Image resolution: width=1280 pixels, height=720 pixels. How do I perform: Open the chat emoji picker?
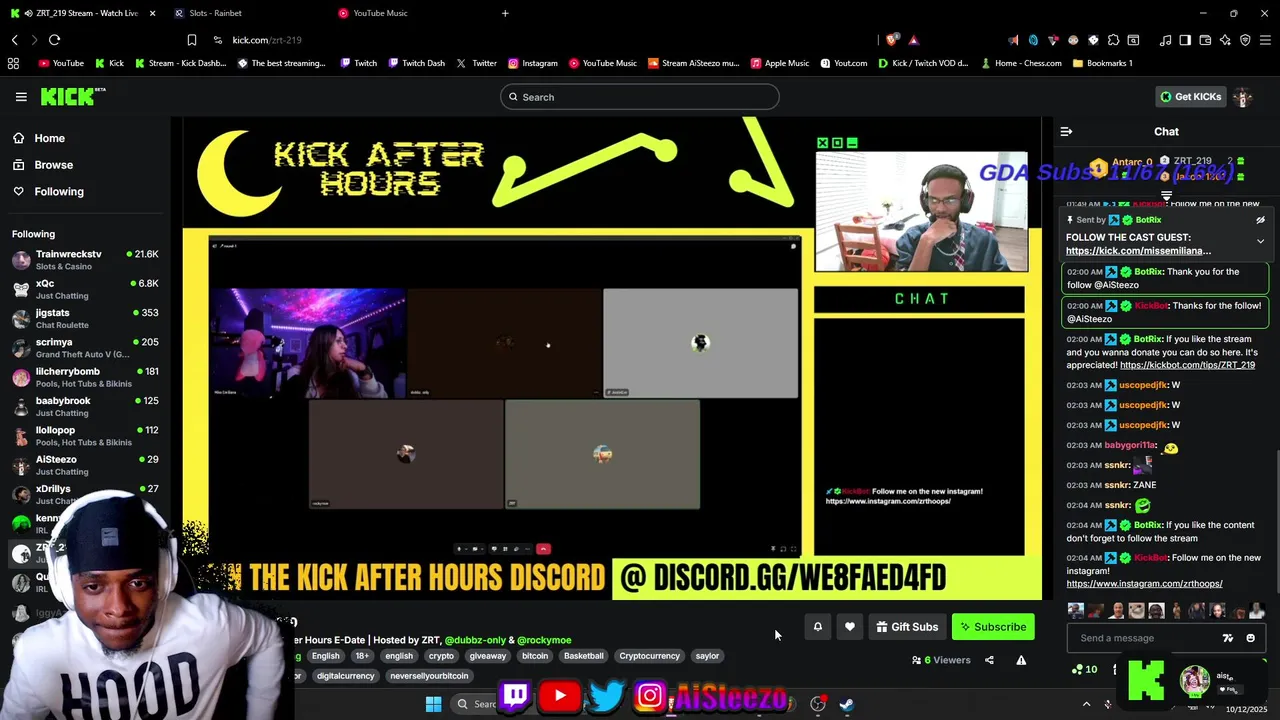pyautogui.click(x=1250, y=638)
